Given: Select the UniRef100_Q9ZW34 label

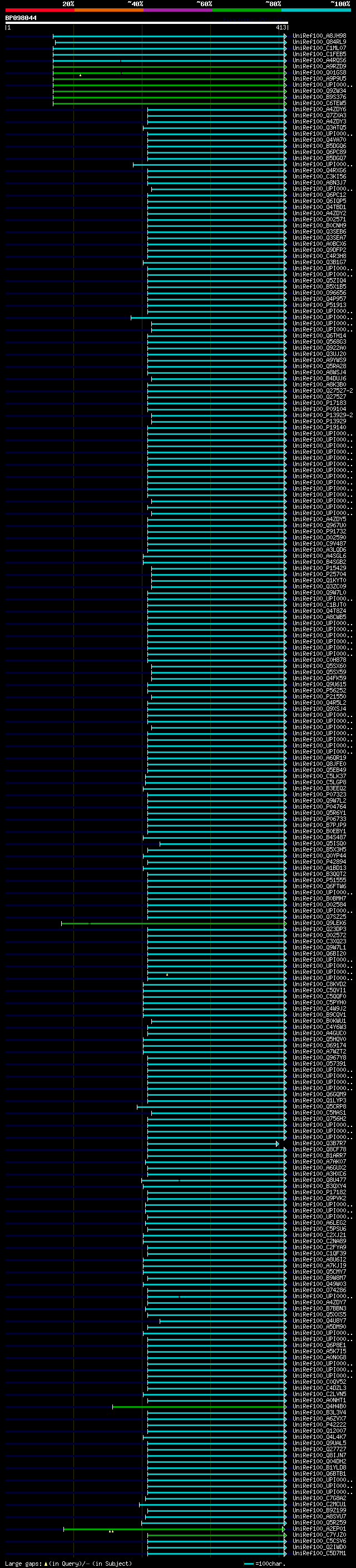Looking at the screenshot, I should tap(319, 91).
